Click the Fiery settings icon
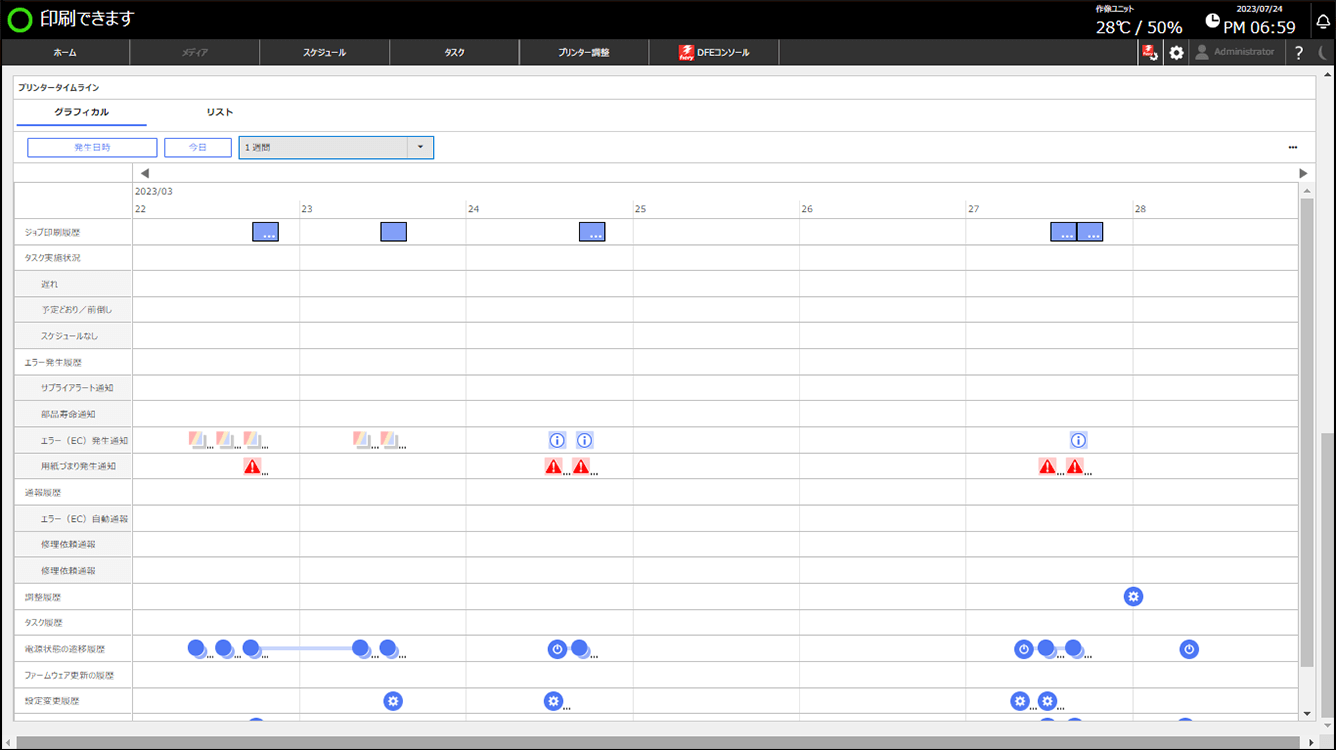This screenshot has height=750, width=1336. pos(1150,53)
